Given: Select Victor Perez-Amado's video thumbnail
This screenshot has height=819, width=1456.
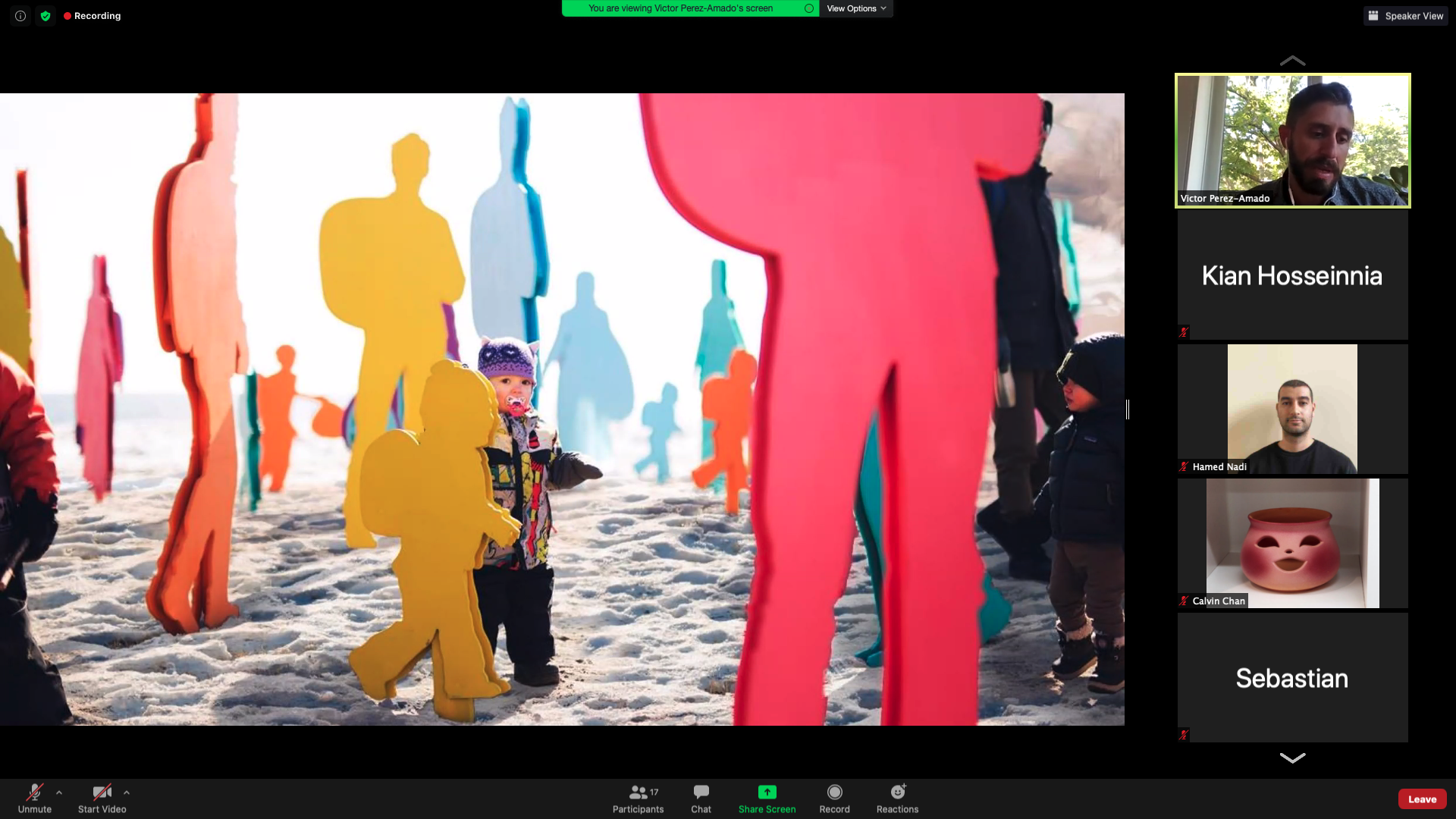Looking at the screenshot, I should 1292,141.
